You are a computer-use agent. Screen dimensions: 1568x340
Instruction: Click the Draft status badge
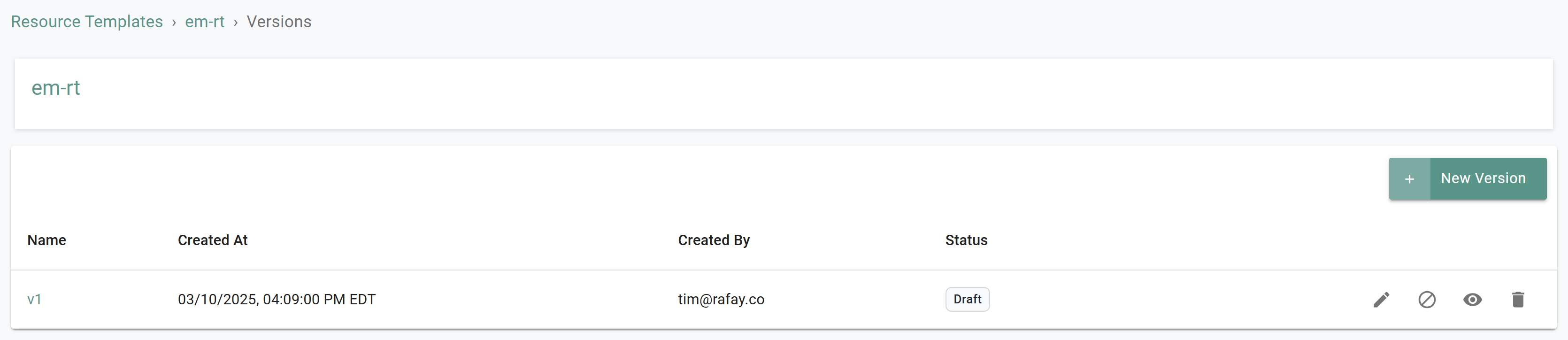[967, 299]
